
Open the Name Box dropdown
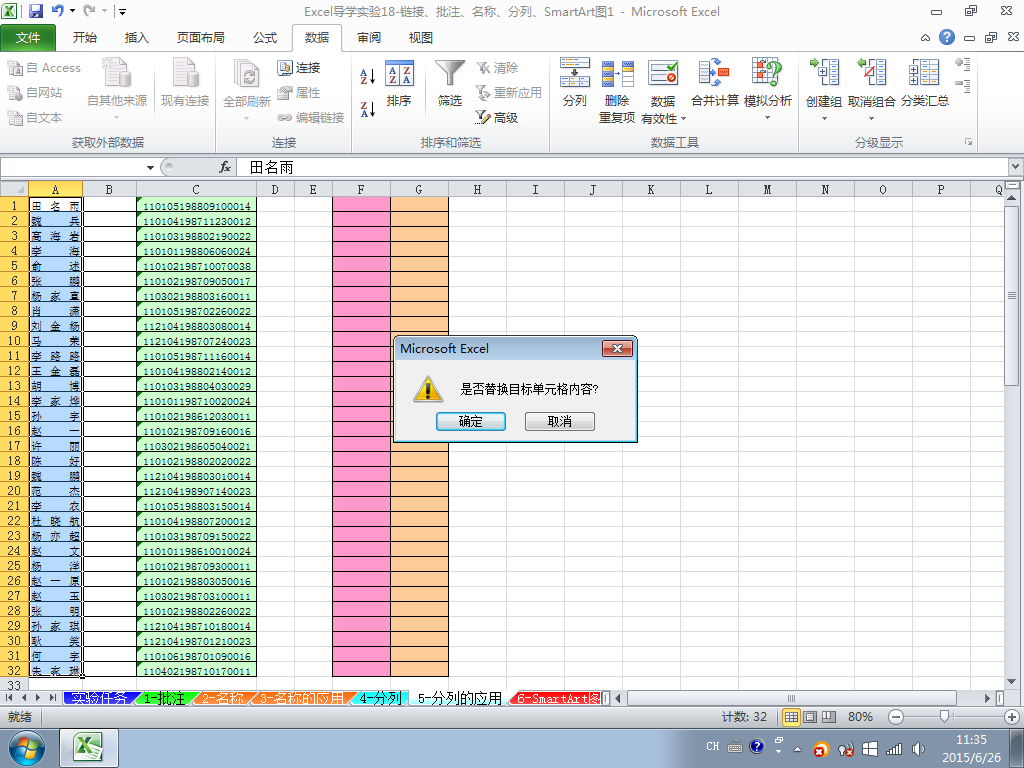tap(150, 168)
